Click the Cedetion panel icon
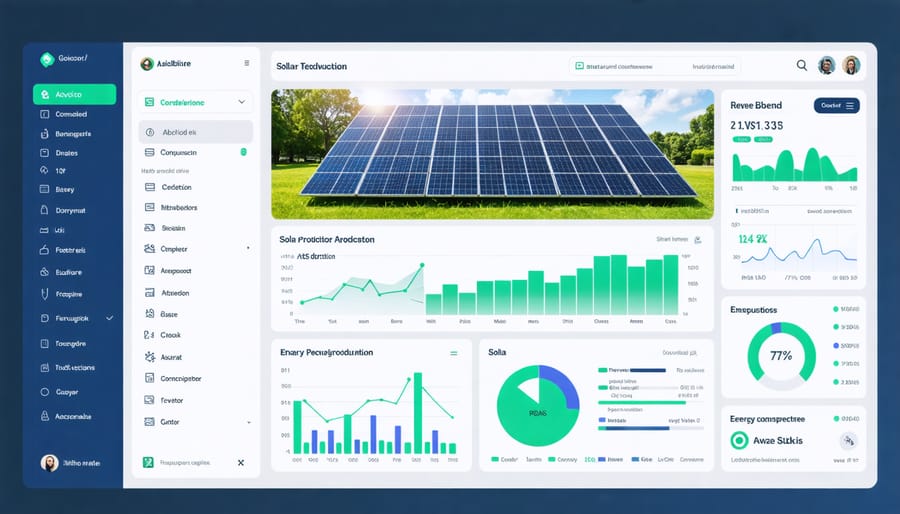 [x=150, y=187]
